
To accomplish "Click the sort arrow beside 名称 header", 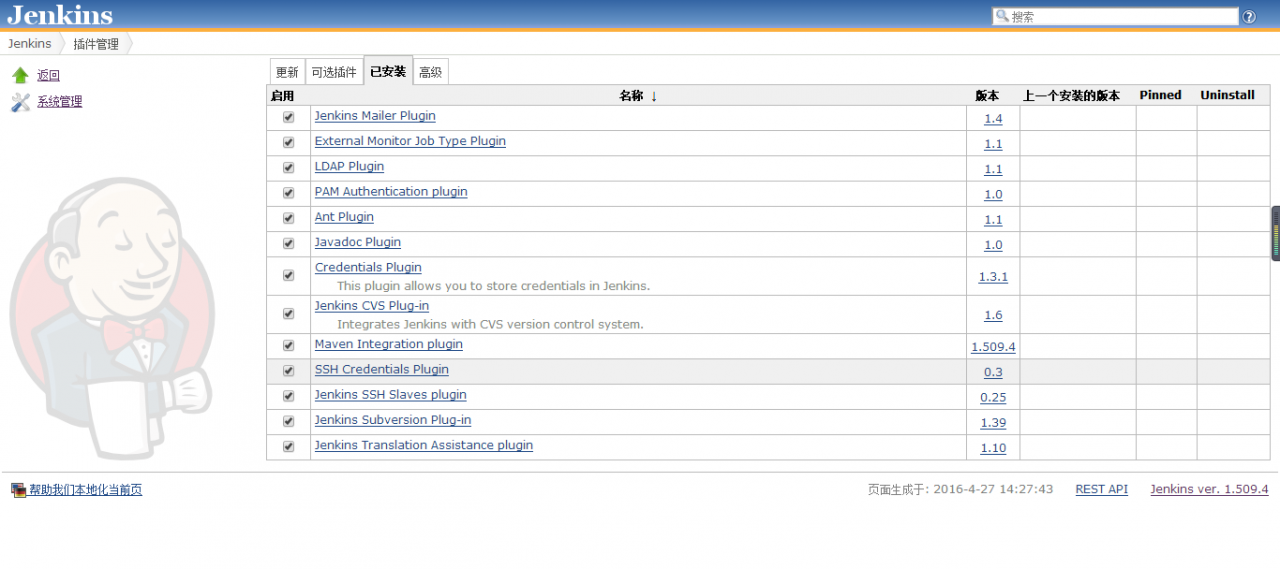I will [x=654, y=96].
